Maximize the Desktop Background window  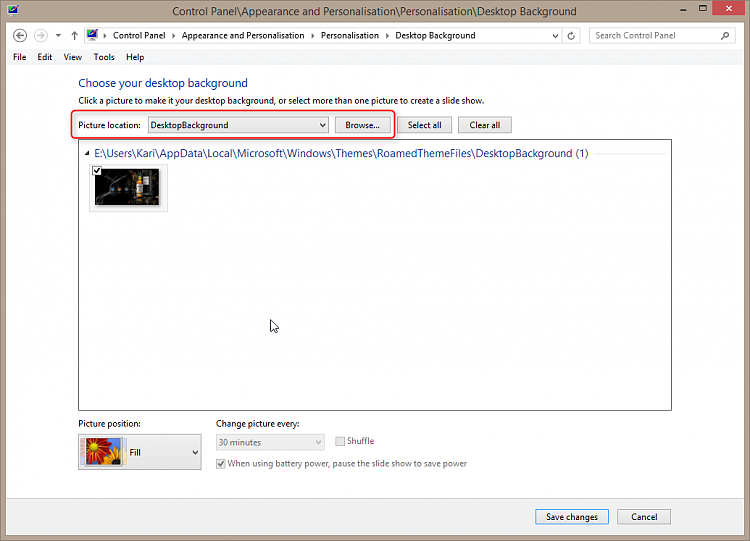tap(703, 9)
